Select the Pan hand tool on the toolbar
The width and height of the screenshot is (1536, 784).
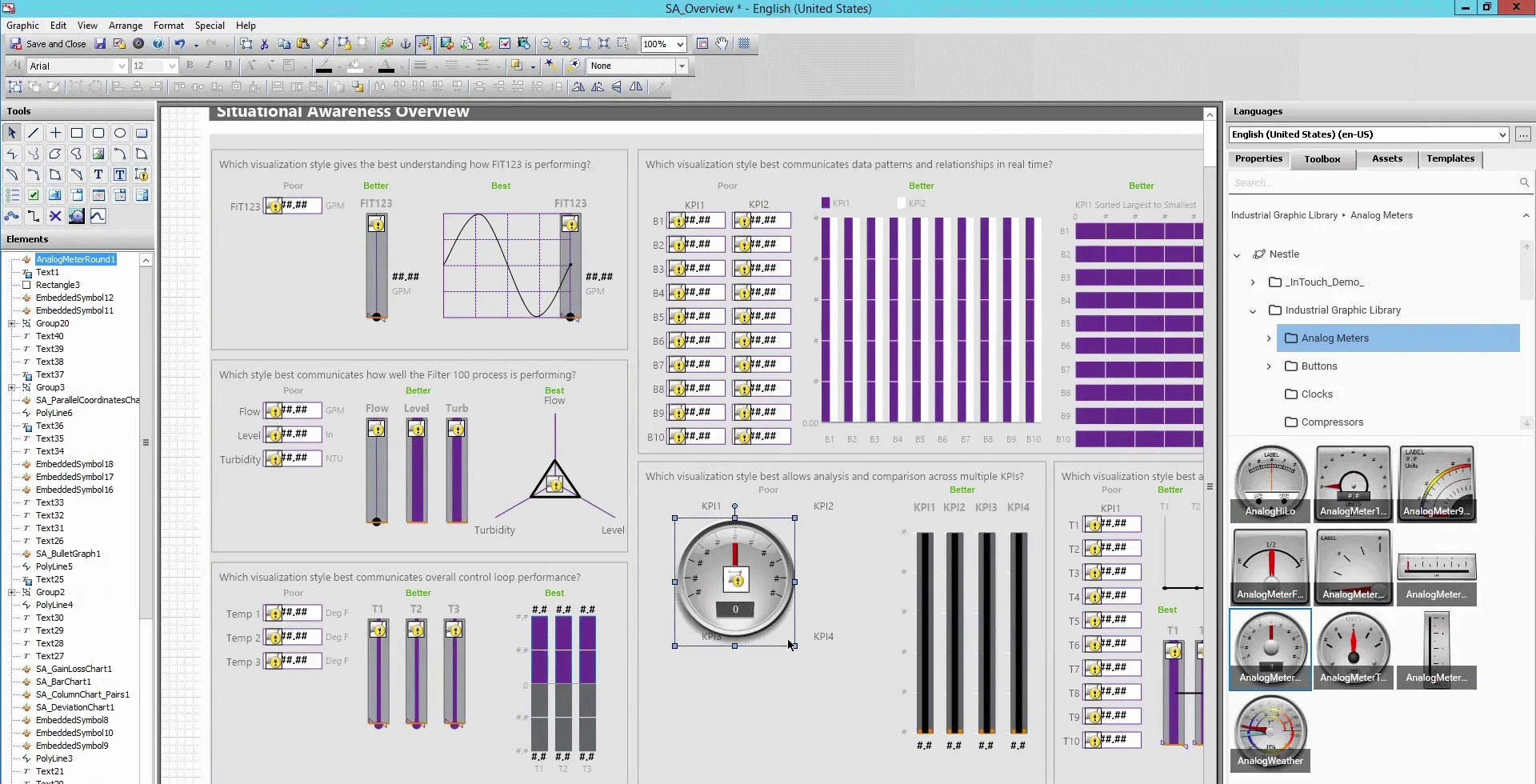pyautogui.click(x=722, y=44)
